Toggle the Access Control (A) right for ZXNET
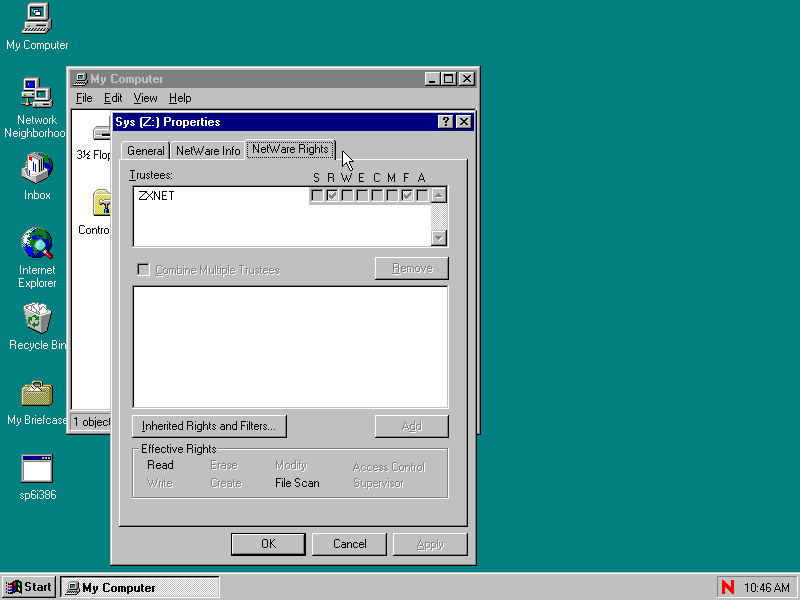 tap(422, 195)
